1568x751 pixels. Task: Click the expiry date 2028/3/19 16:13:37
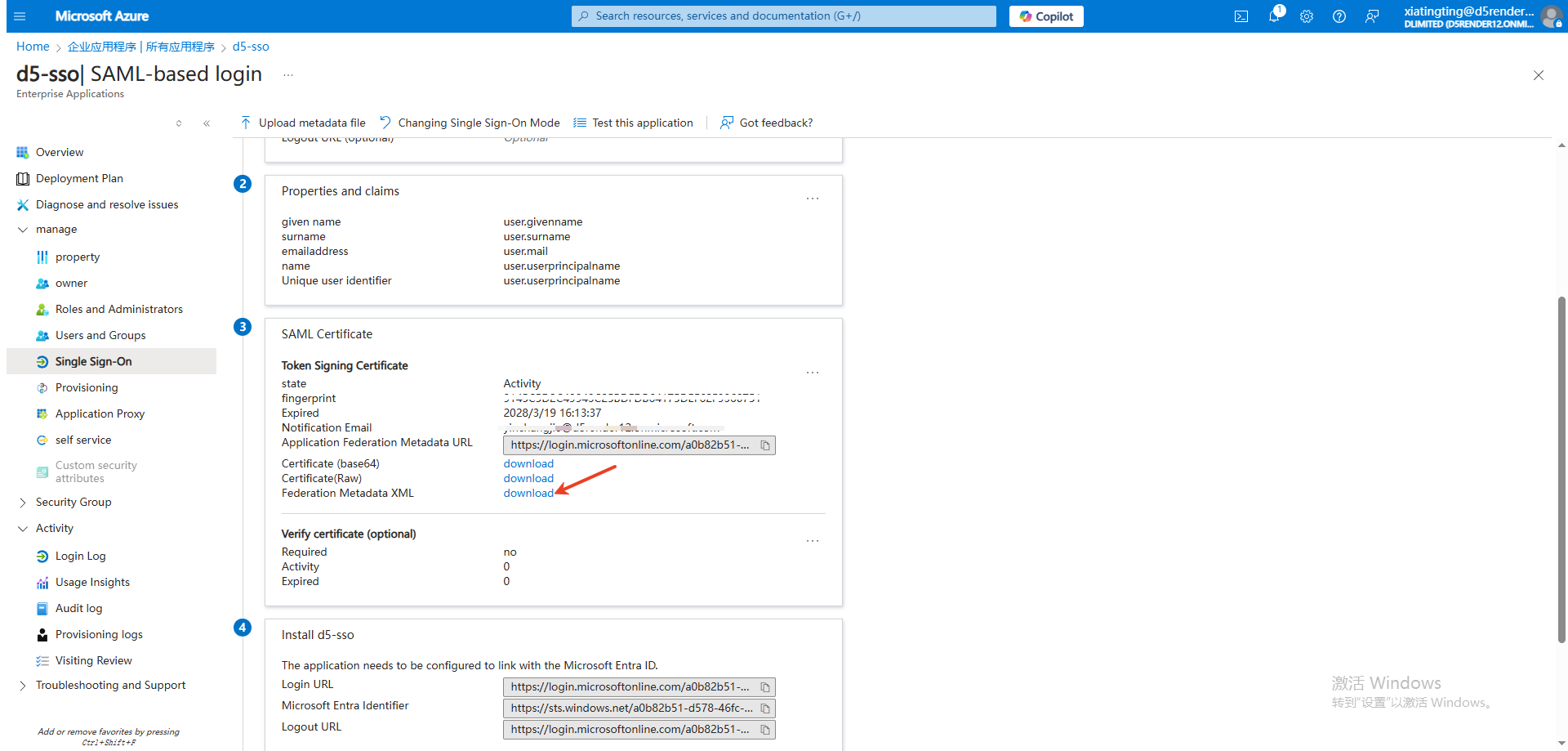click(x=552, y=413)
